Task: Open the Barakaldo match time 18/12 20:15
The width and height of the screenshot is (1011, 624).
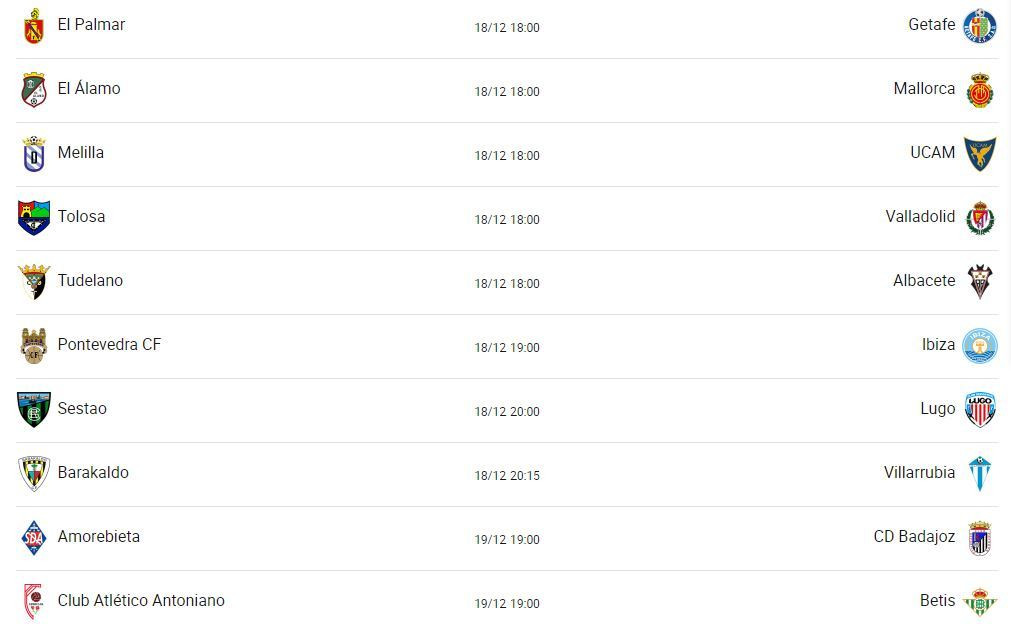Action: pos(507,476)
